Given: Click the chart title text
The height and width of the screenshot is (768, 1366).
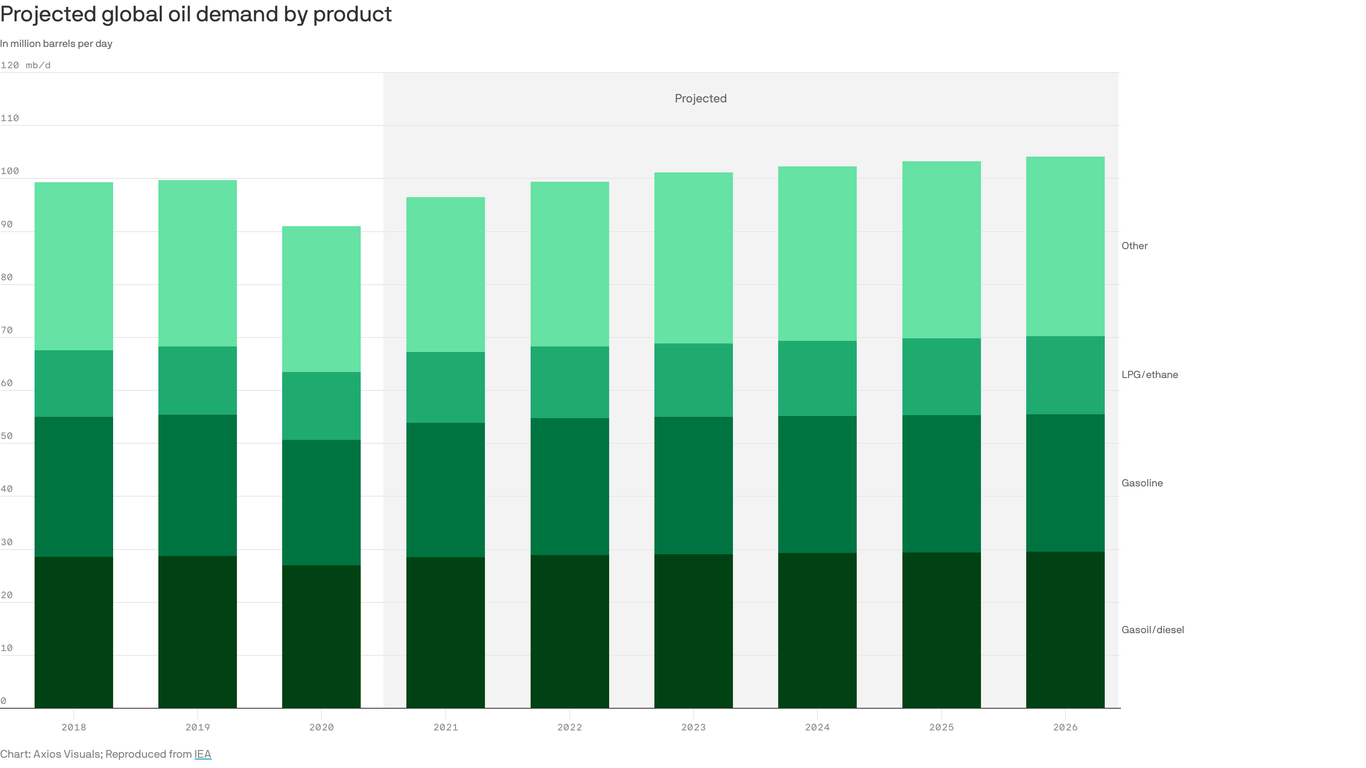Looking at the screenshot, I should pyautogui.click(x=196, y=14).
